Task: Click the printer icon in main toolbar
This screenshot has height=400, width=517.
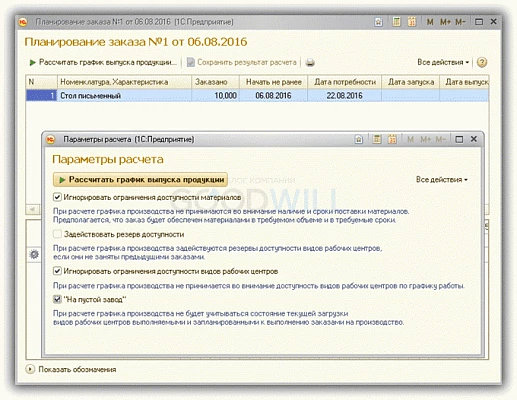Action: point(310,62)
